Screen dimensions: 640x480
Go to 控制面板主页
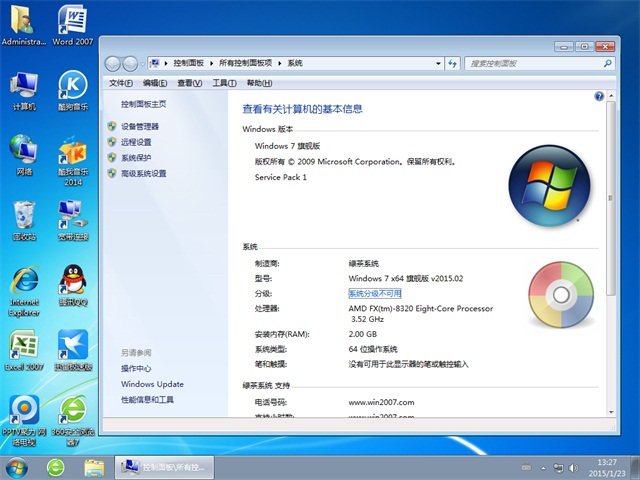(x=143, y=104)
